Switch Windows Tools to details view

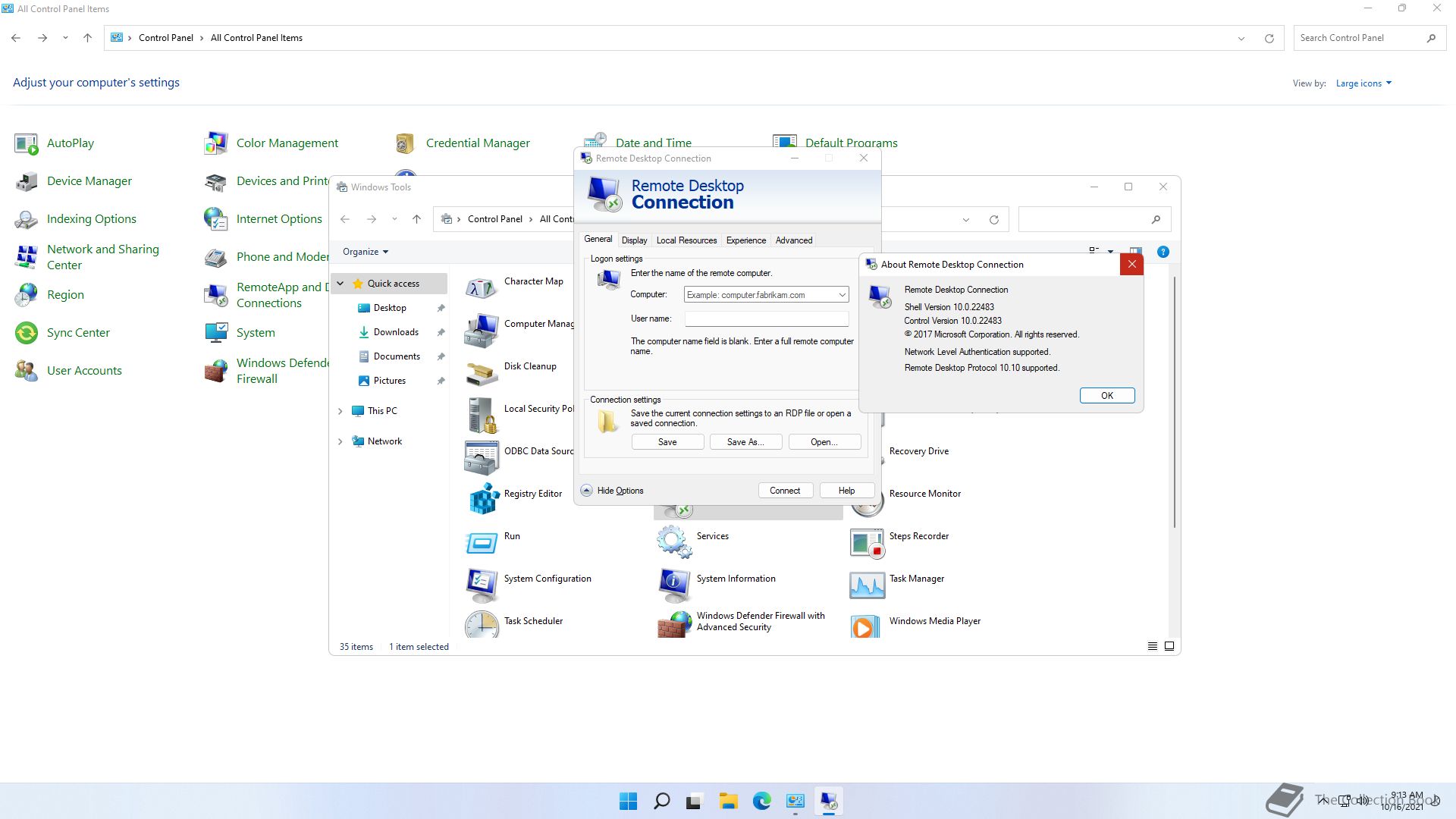pyautogui.click(x=1152, y=647)
